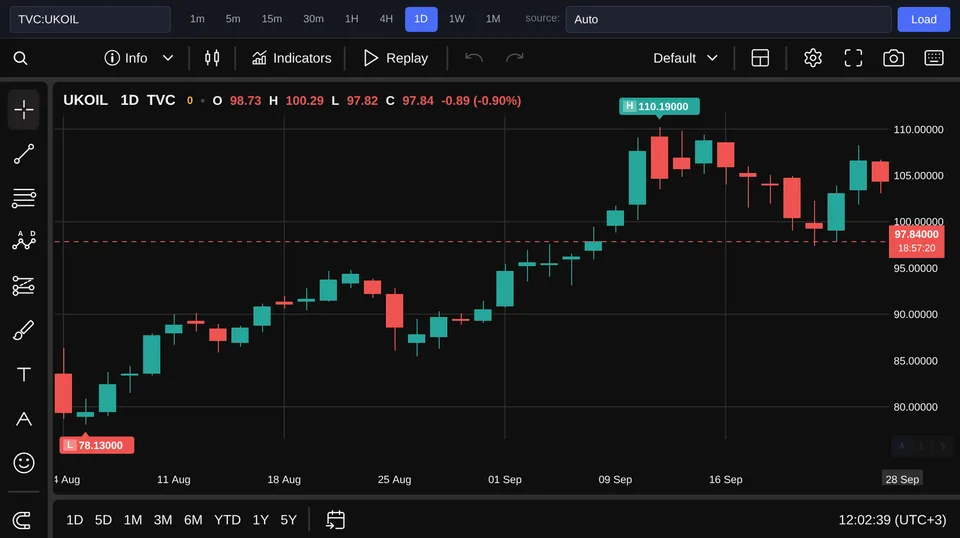Redo the last chart action
This screenshot has height=538, width=960.
click(514, 58)
